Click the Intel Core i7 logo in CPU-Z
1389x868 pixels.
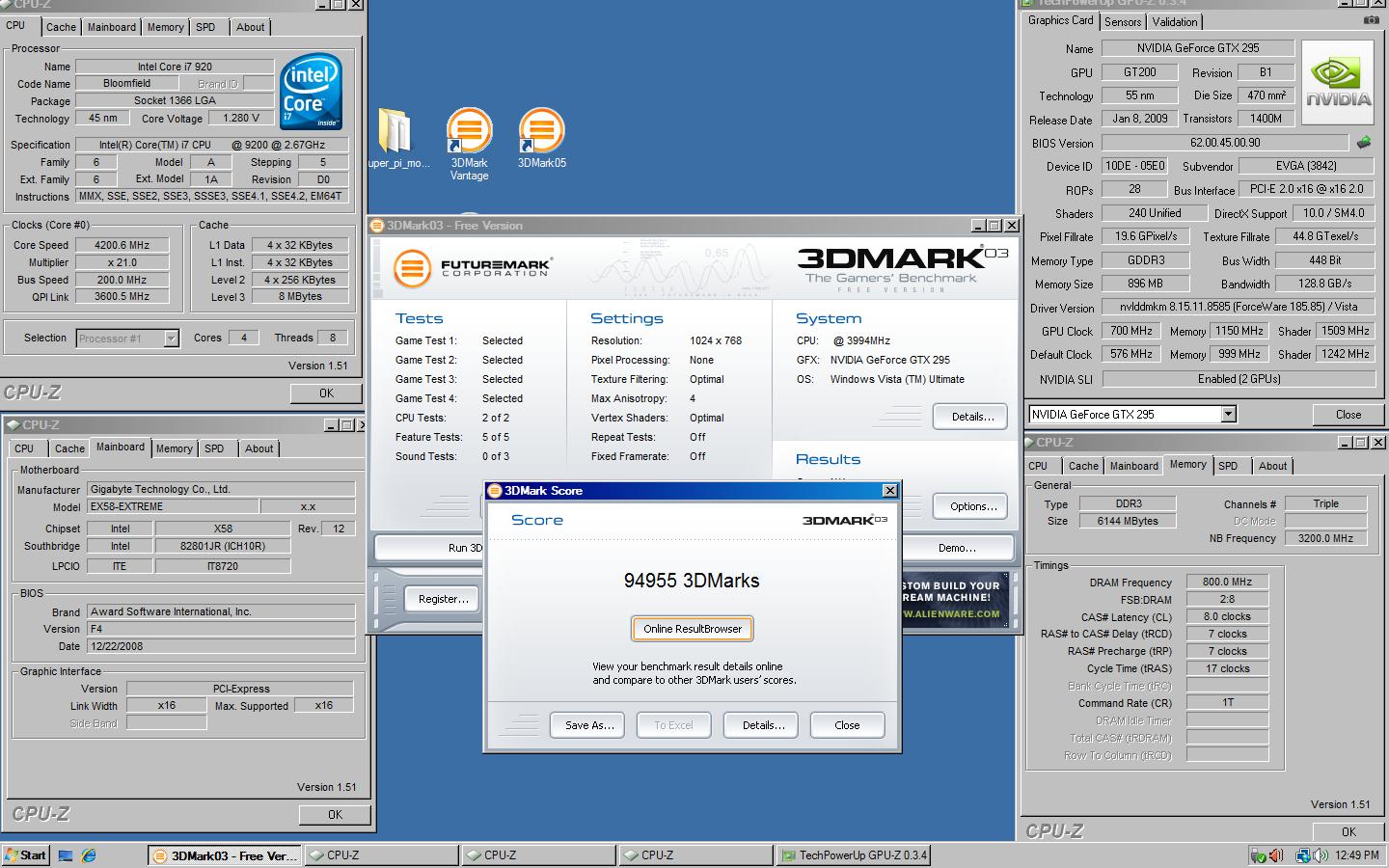[x=311, y=92]
